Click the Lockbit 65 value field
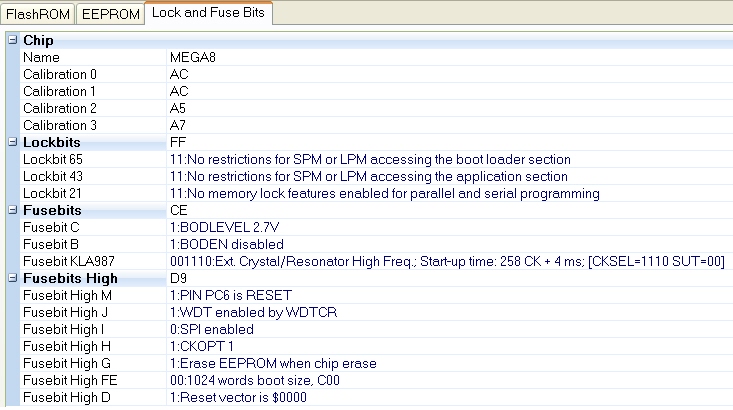This screenshot has width=733, height=410. coord(370,159)
